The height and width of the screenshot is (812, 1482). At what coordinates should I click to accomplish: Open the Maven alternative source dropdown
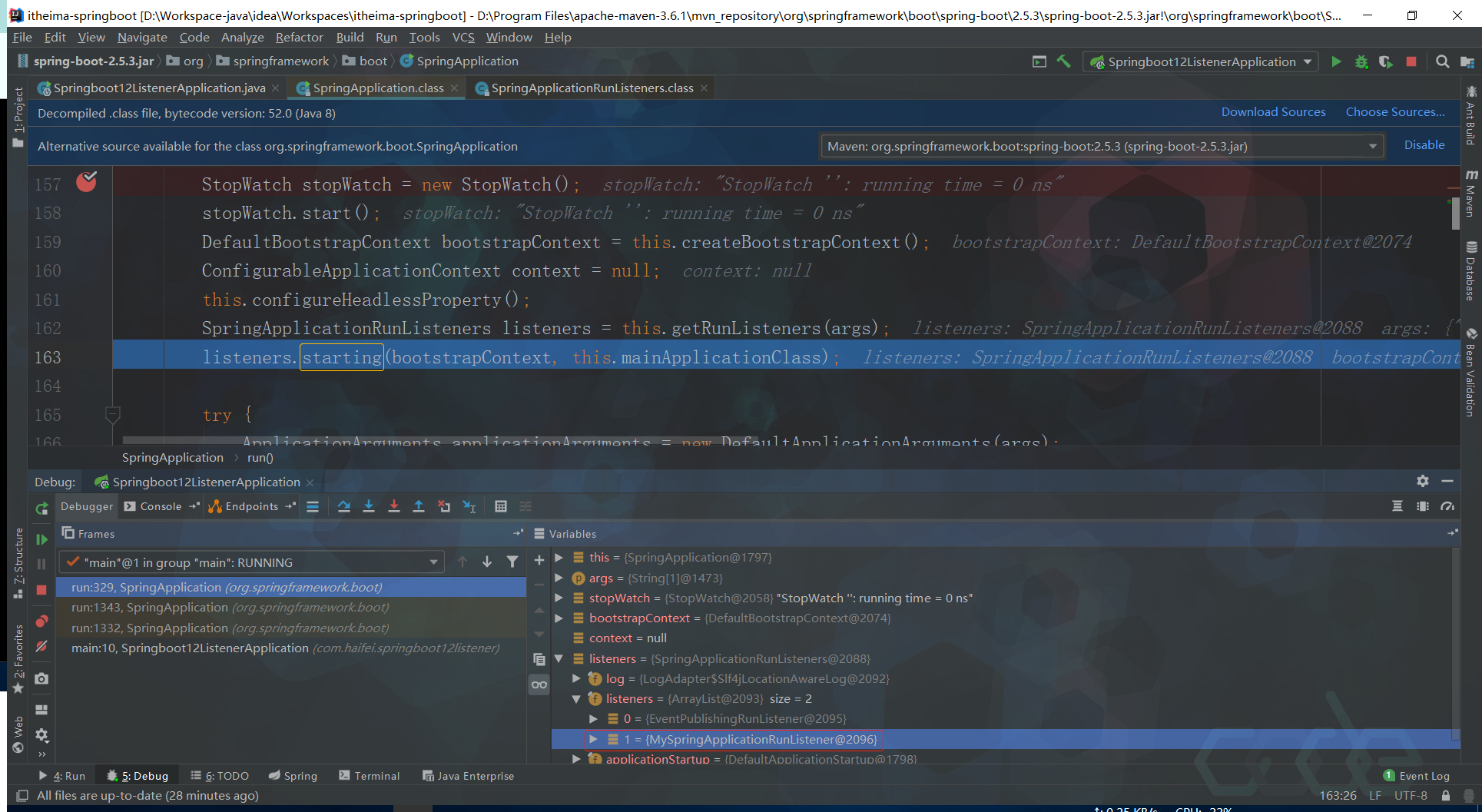1102,146
